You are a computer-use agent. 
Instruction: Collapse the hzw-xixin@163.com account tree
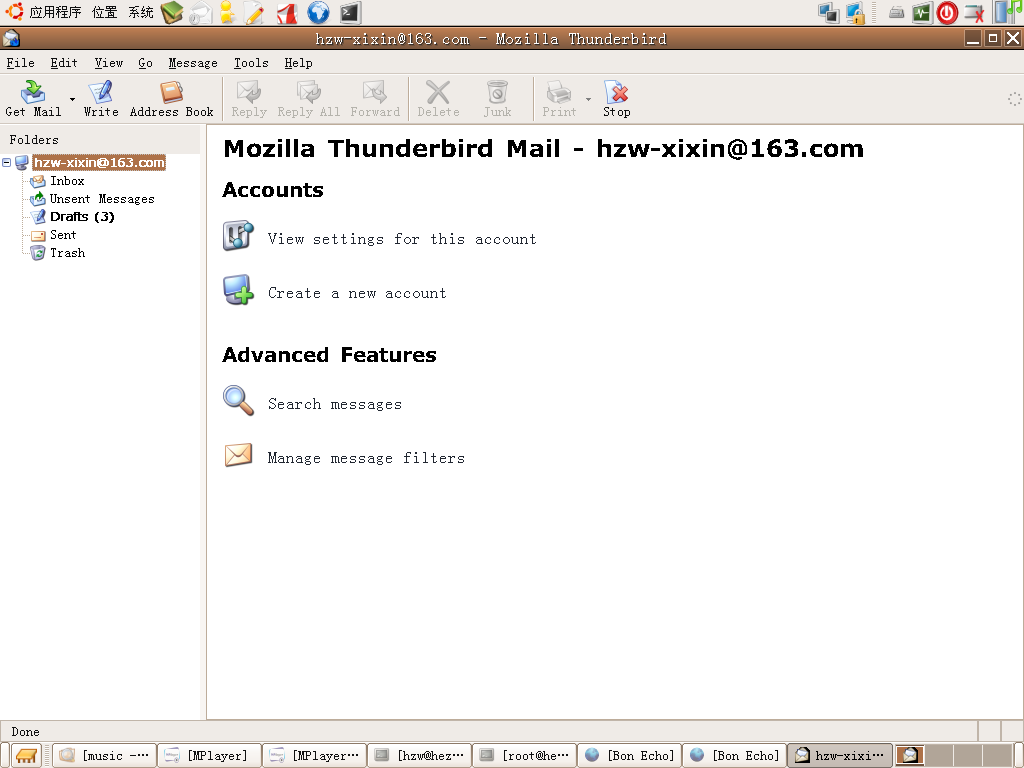tap(7, 162)
